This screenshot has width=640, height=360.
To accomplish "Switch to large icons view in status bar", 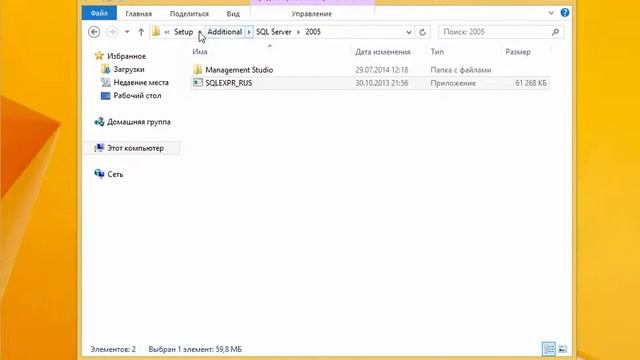I will pos(562,349).
